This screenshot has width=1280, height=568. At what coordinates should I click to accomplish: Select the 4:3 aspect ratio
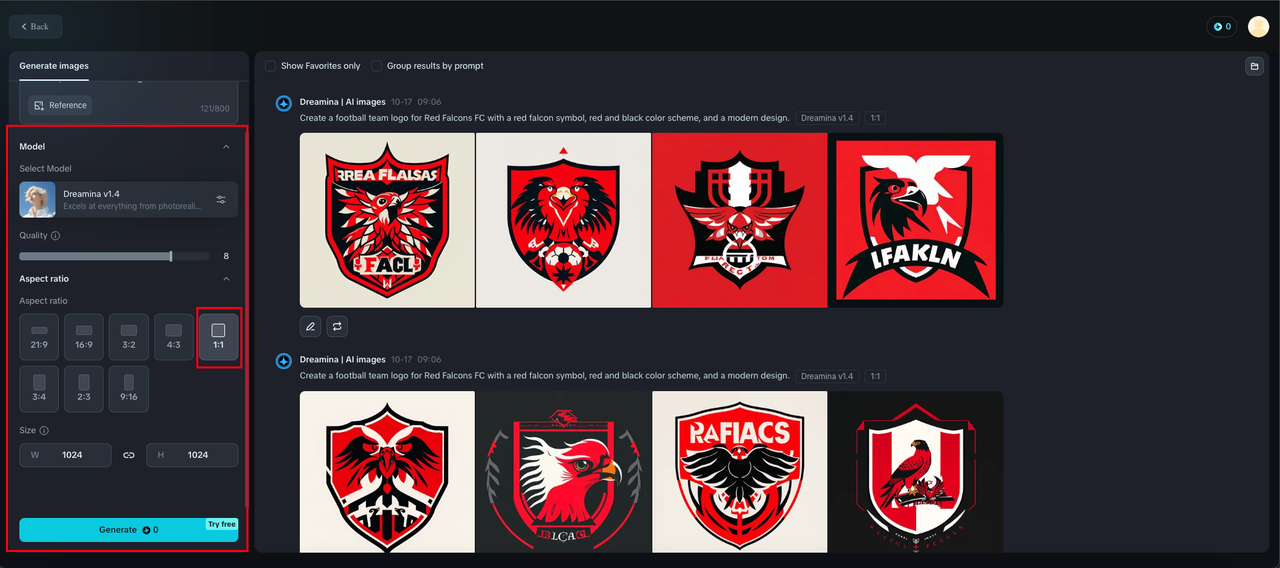(x=174, y=337)
